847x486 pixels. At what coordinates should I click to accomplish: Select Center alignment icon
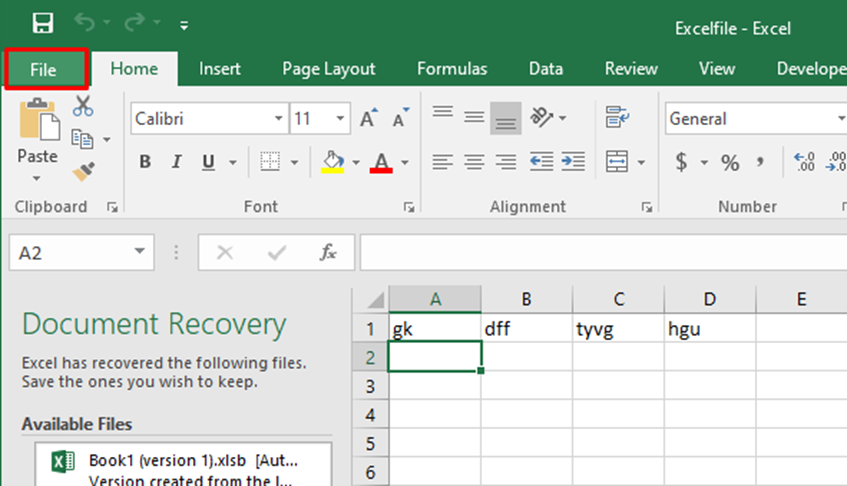tap(474, 161)
